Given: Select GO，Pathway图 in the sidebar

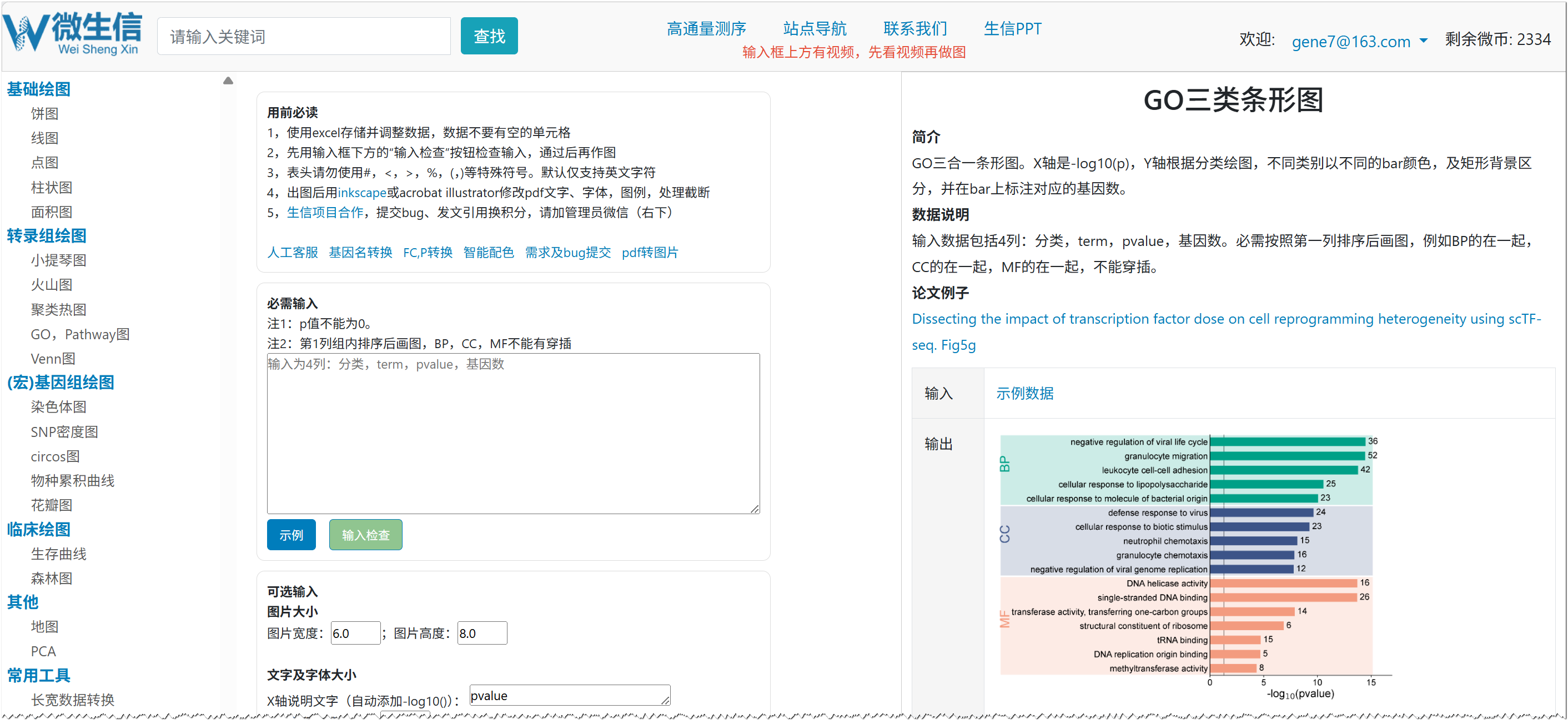Looking at the screenshot, I should 80,334.
